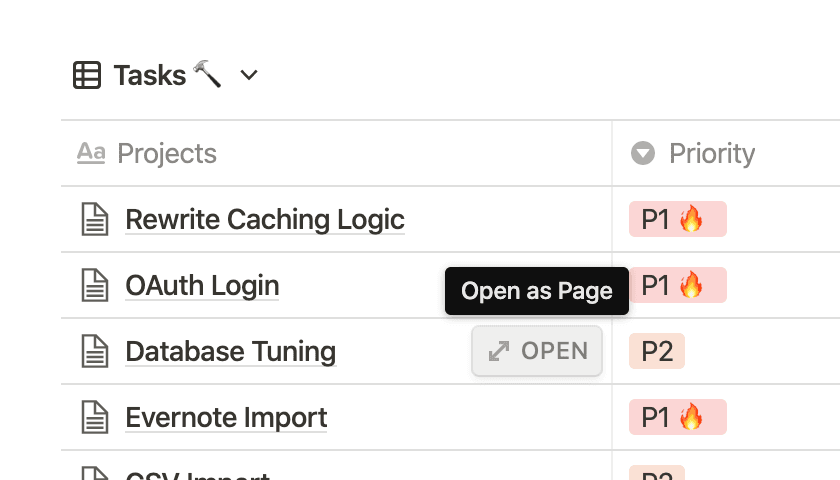Click page icon beside Evernote Import
The image size is (840, 480).
[94, 417]
